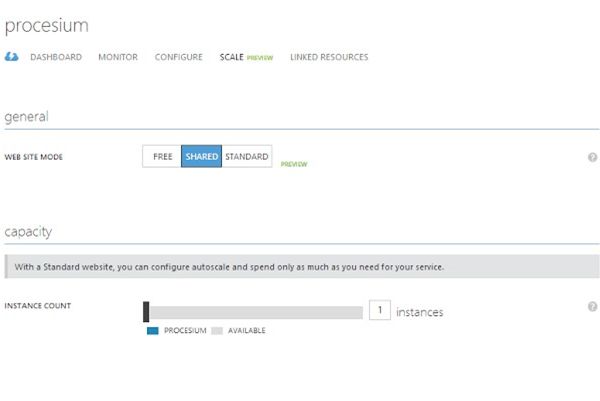Open help icon for Instance Count

click(x=592, y=306)
